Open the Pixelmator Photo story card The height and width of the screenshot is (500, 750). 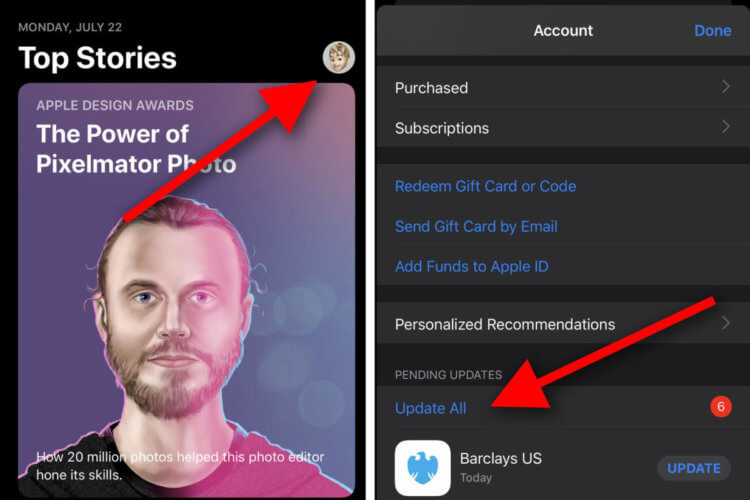click(187, 290)
